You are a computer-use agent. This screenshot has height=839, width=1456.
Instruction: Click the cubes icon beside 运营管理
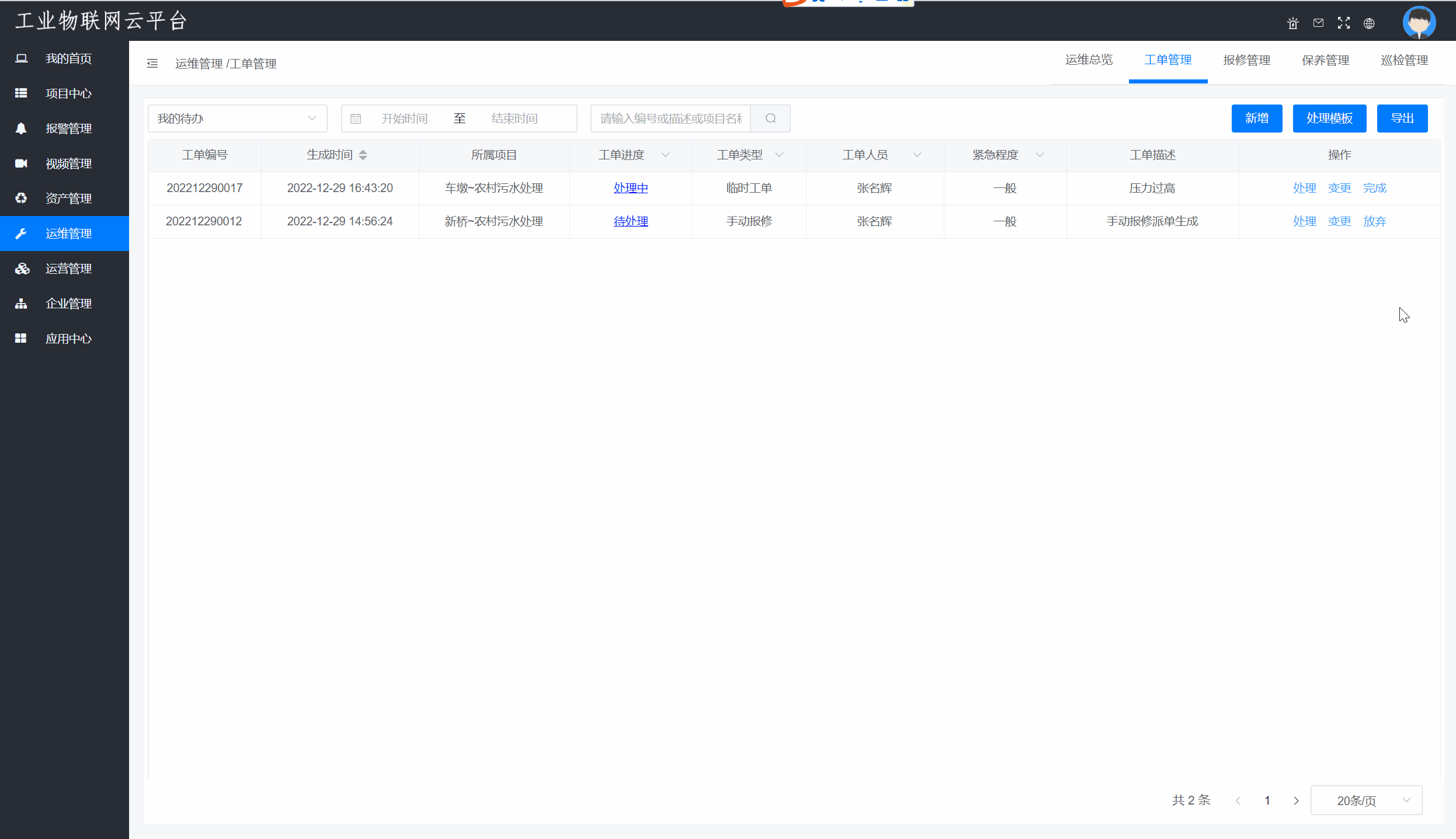coord(22,269)
